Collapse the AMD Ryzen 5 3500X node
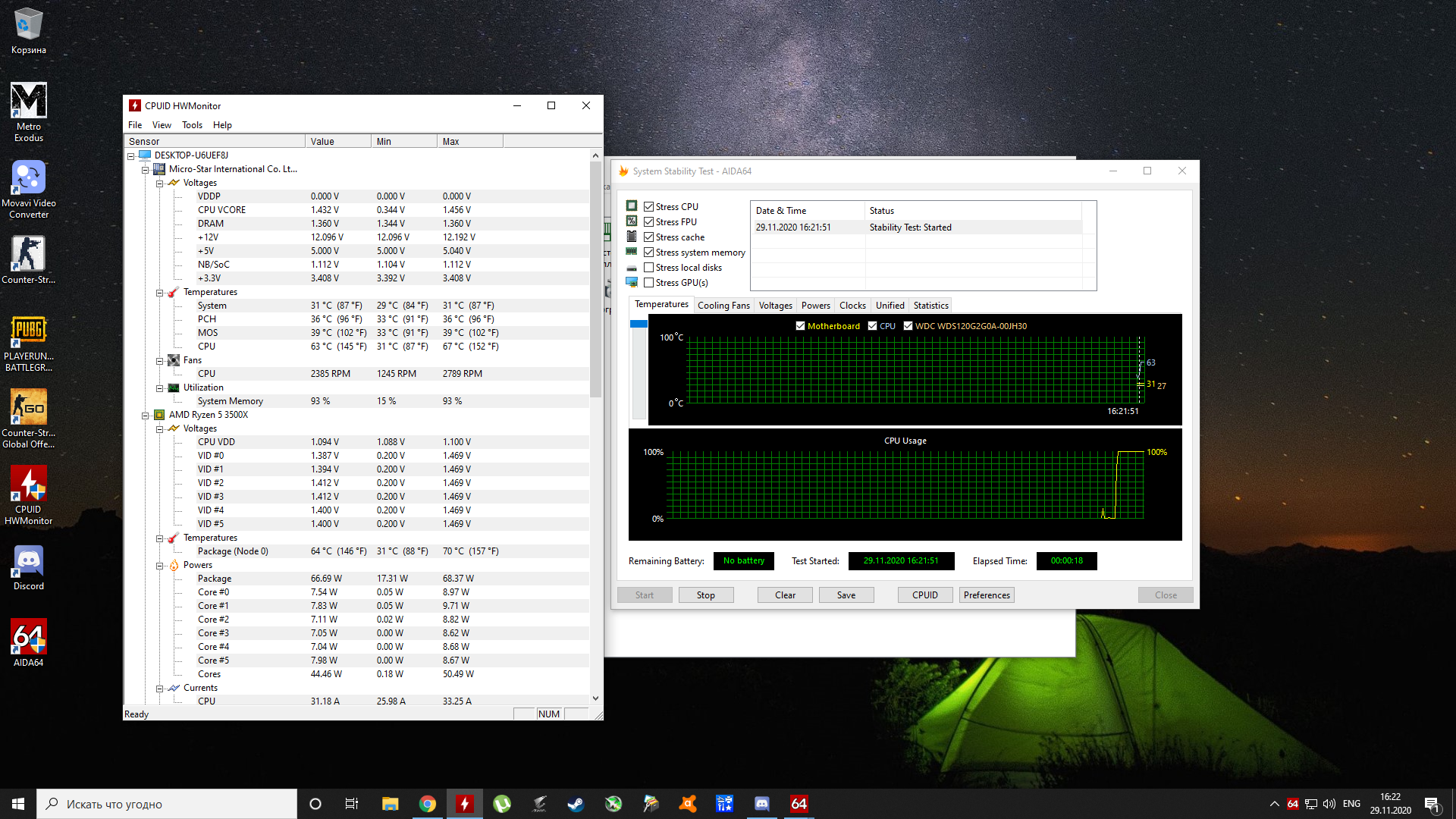 [x=145, y=416]
